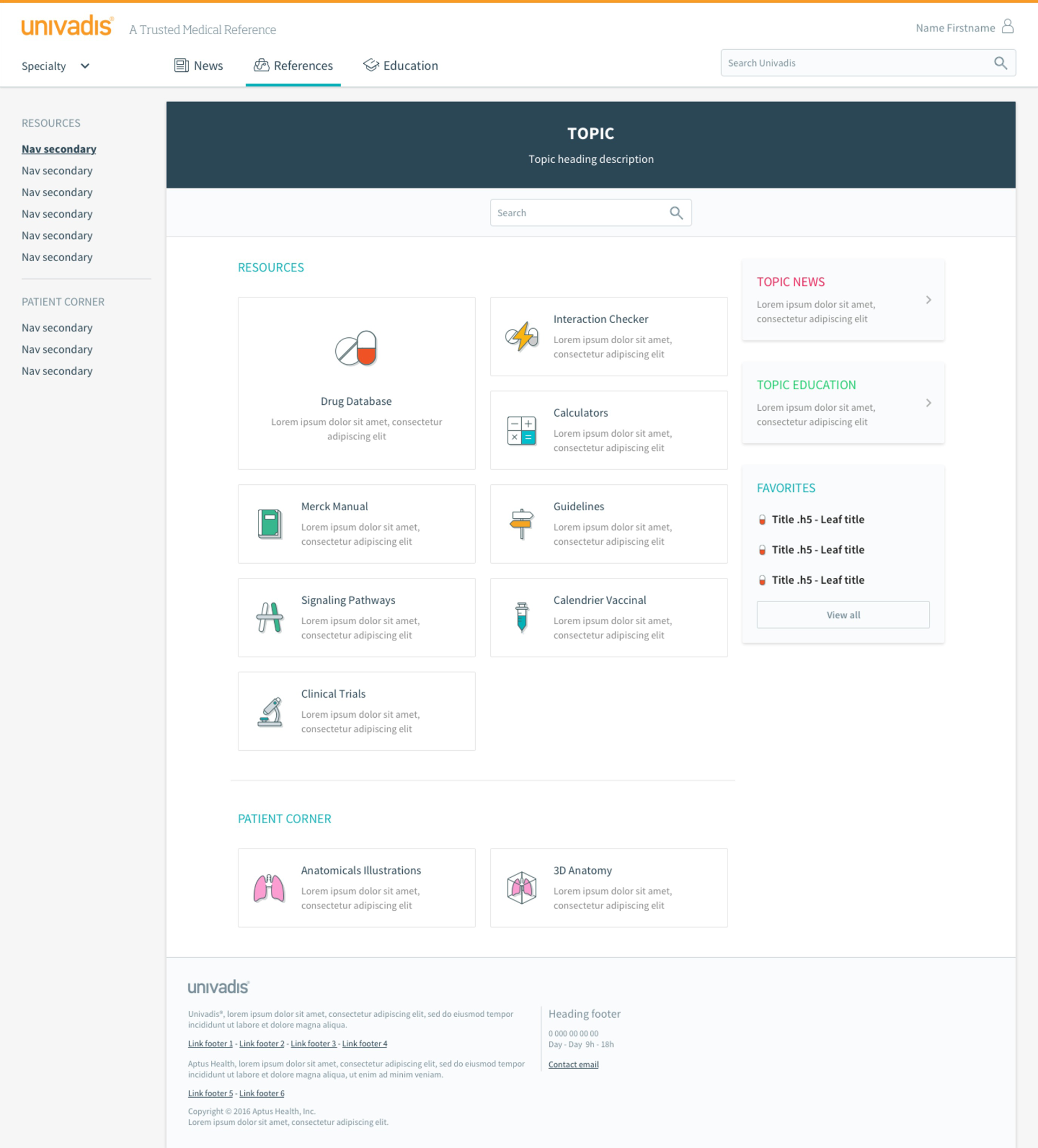Open the 3D Anatomy cube icon
The image size is (1038, 1148).
pos(521,888)
